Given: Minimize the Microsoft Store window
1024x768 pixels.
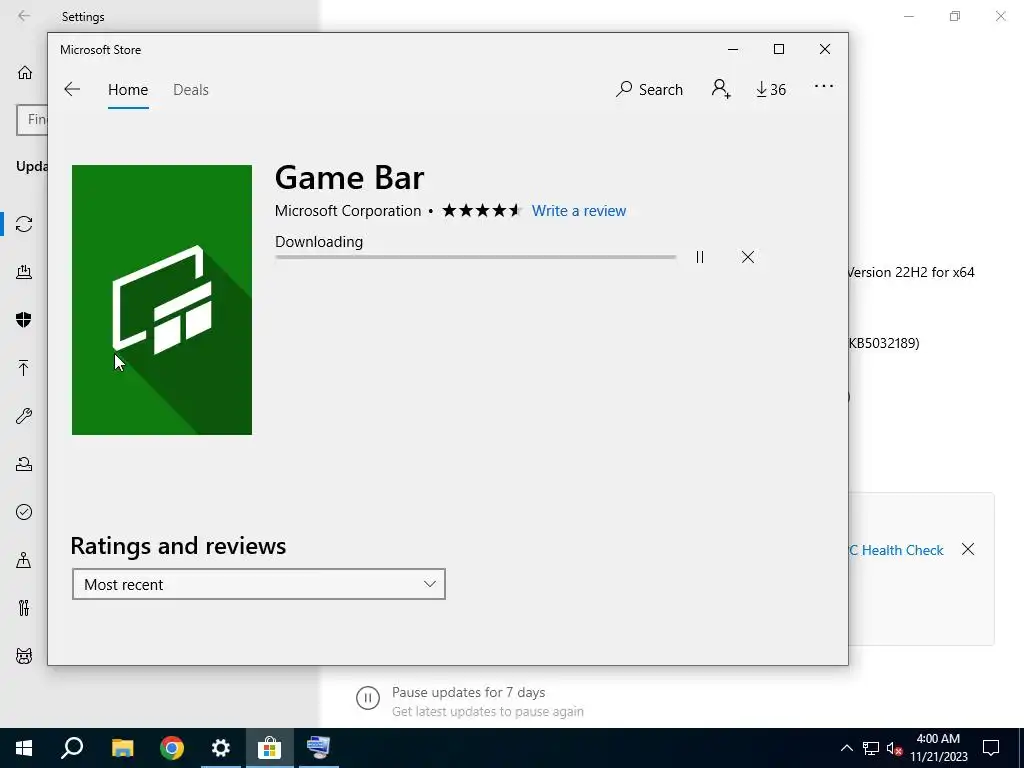Looking at the screenshot, I should pyautogui.click(x=733, y=50).
